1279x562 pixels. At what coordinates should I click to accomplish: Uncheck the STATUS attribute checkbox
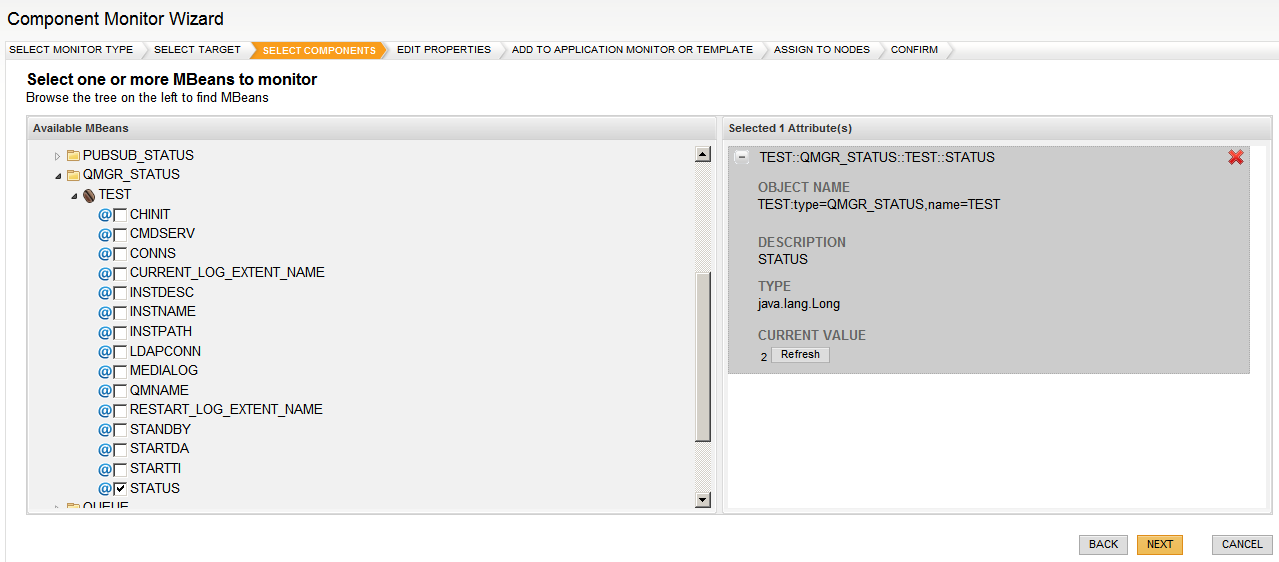(120, 489)
